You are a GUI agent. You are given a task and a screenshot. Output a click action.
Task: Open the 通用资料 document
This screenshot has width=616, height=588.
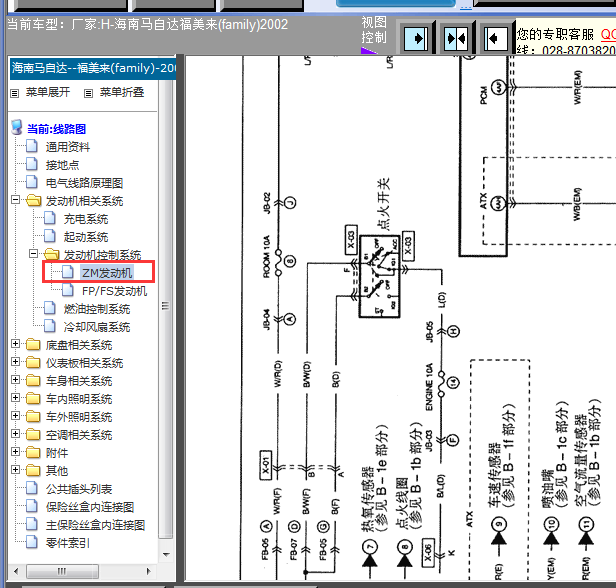click(x=68, y=147)
